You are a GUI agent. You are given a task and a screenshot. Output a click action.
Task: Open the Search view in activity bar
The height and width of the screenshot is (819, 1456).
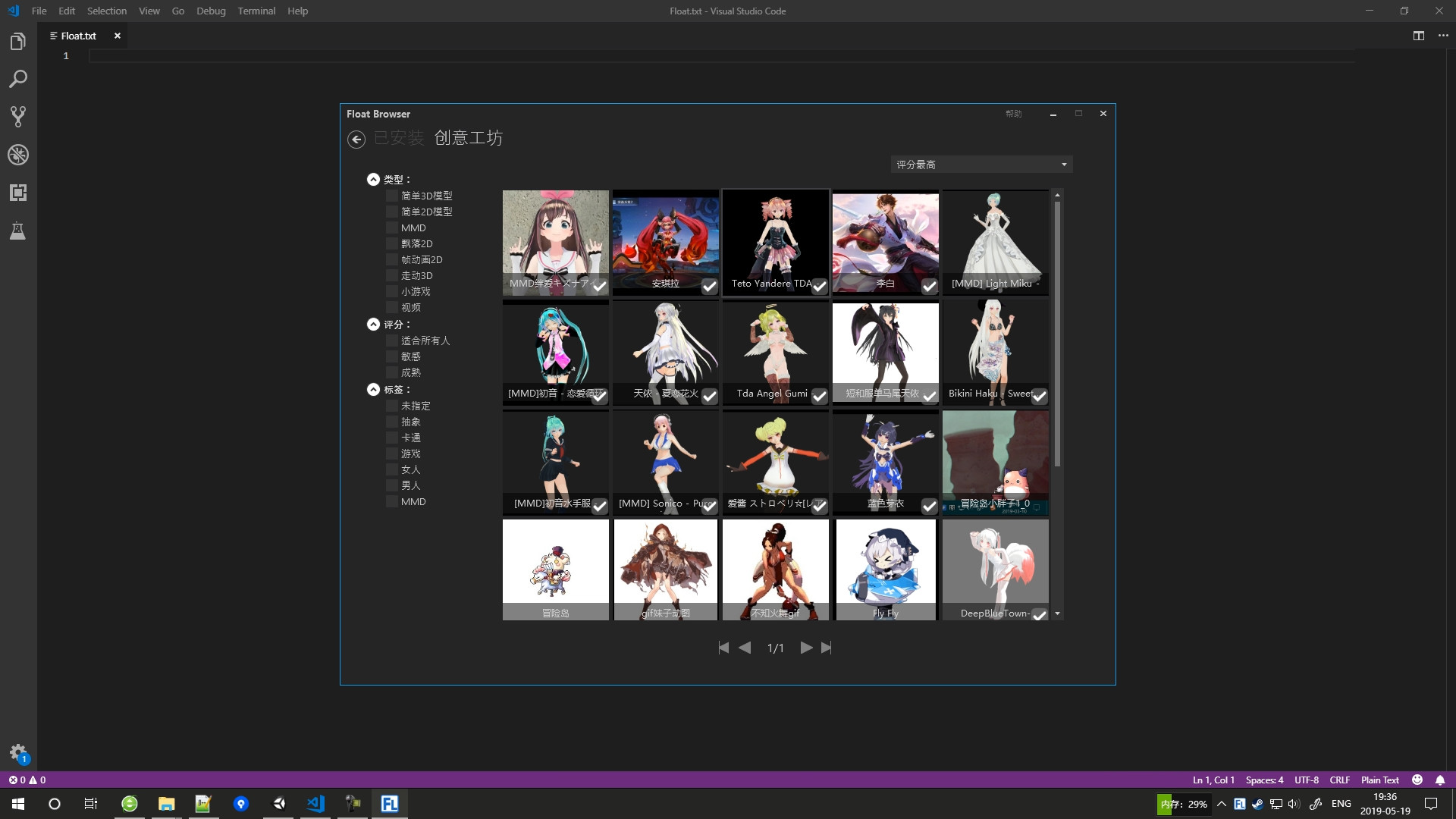[x=18, y=79]
